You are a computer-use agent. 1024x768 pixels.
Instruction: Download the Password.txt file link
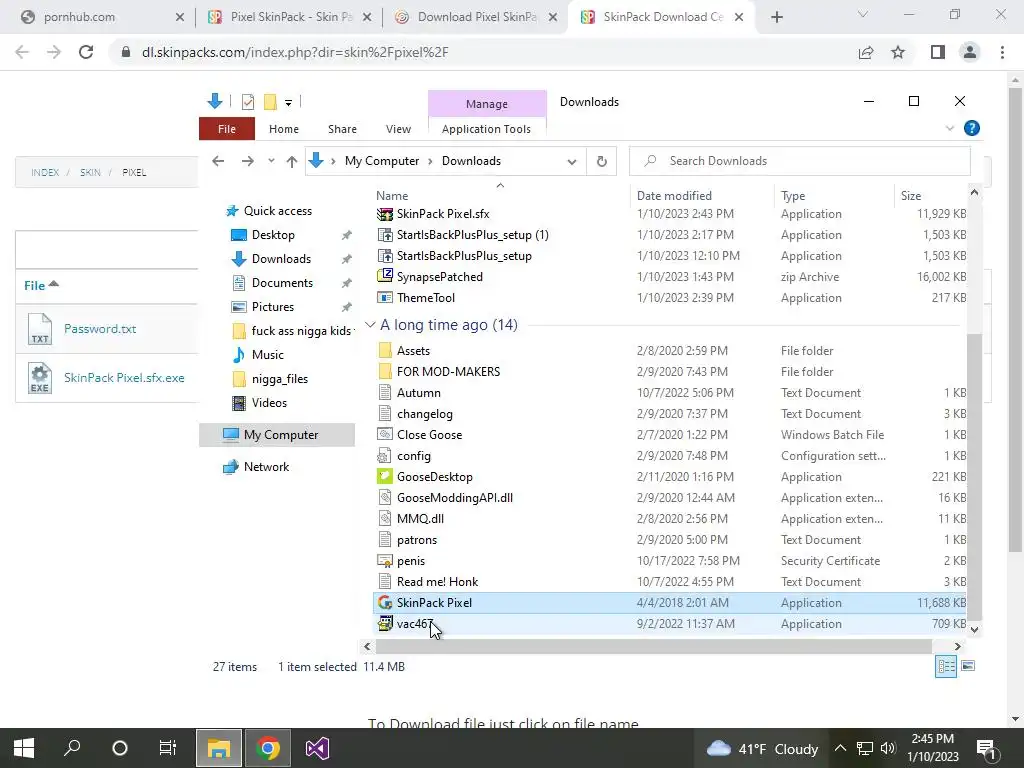pyautogui.click(x=100, y=328)
